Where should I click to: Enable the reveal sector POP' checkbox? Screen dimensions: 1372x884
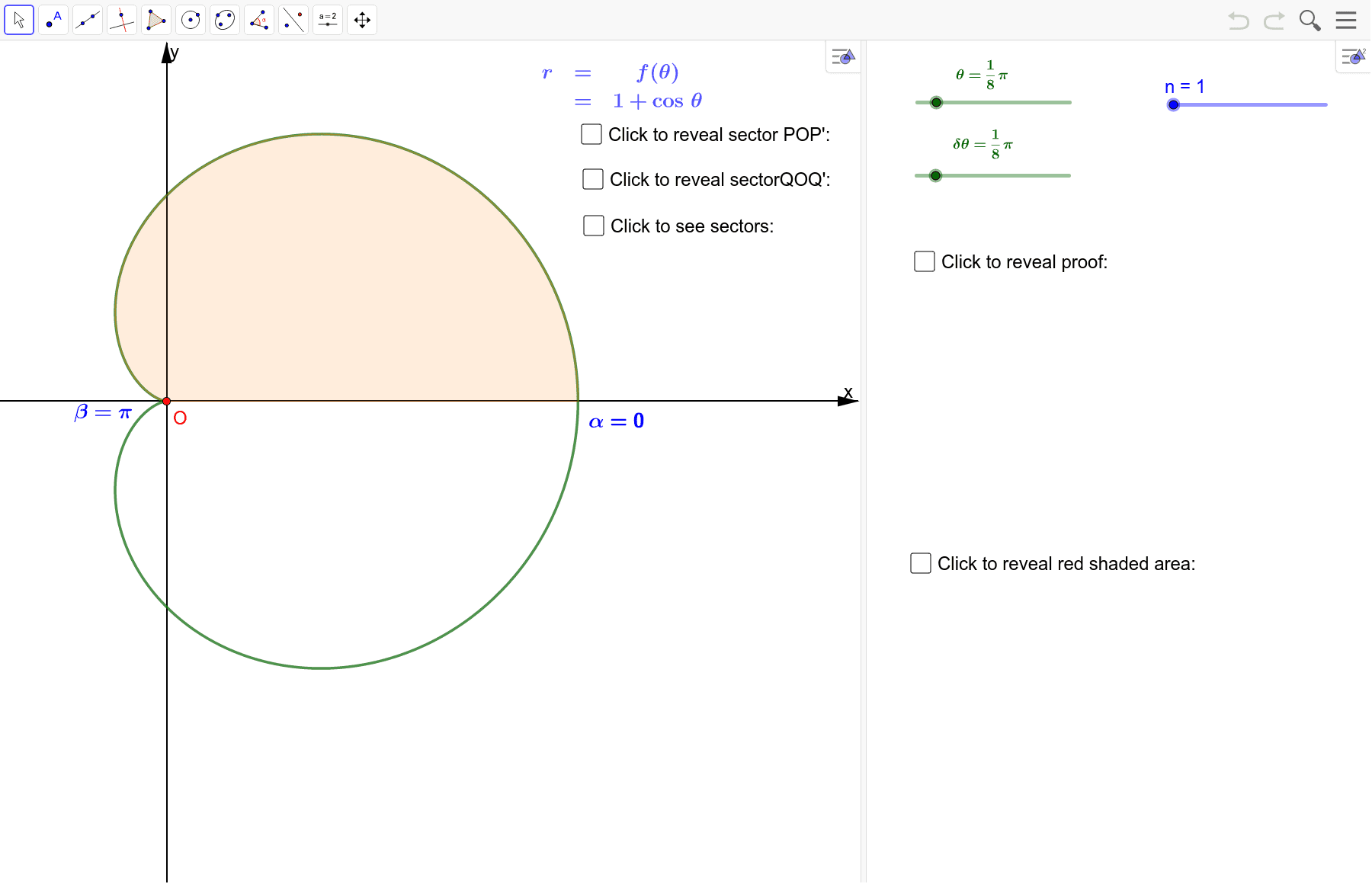click(x=591, y=135)
